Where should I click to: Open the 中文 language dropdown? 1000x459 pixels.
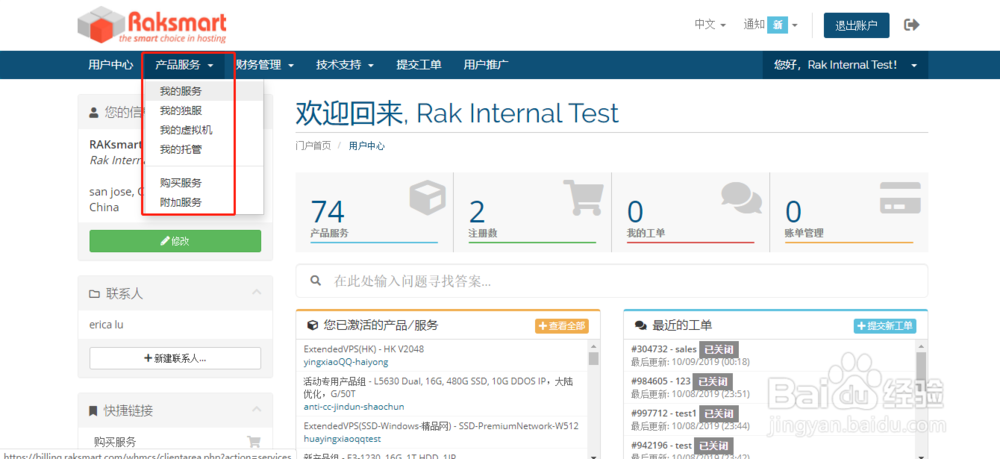710,25
